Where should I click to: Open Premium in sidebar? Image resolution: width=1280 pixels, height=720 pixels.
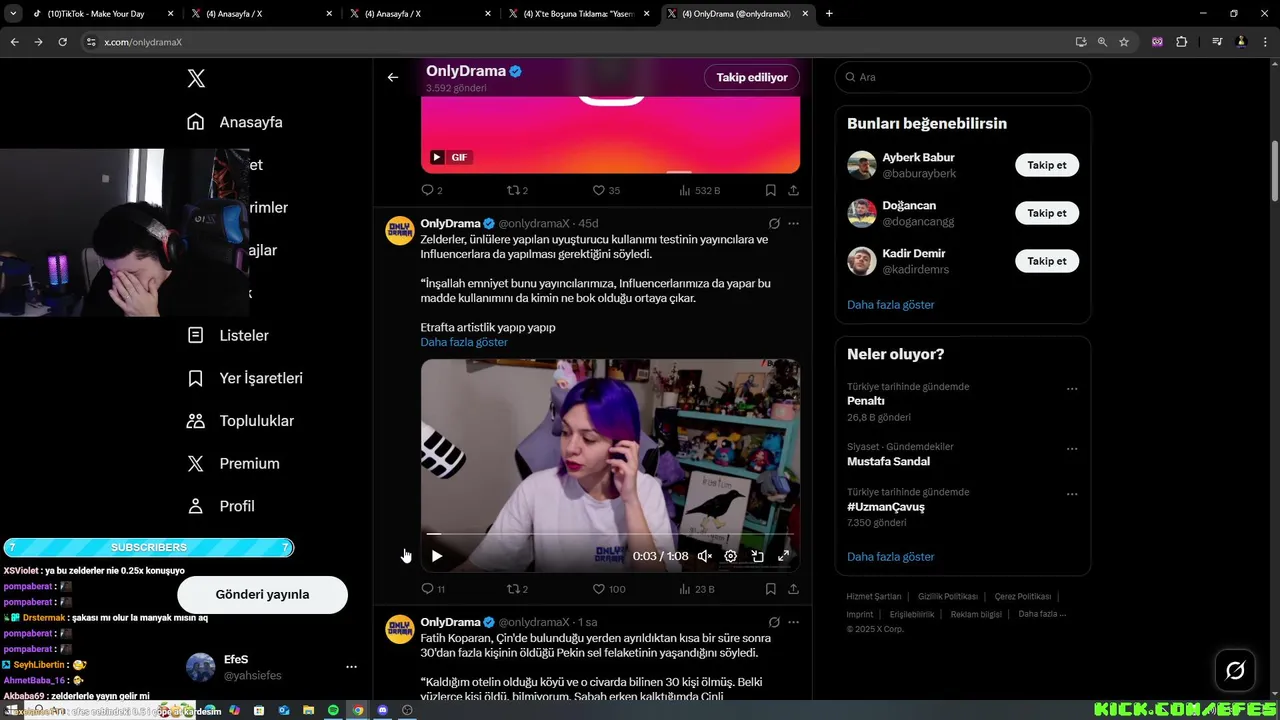233,464
